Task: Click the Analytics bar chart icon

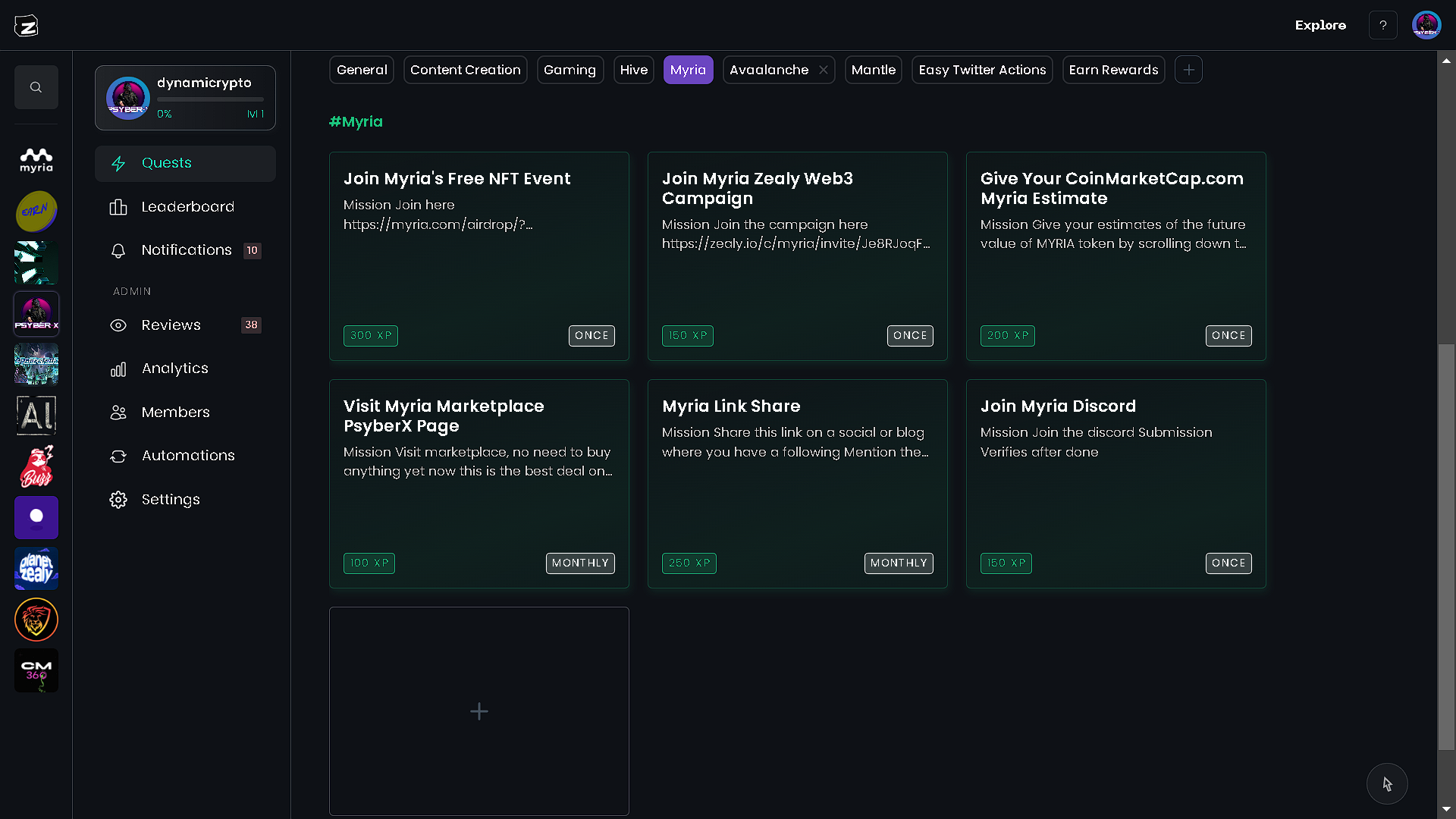Action: [118, 369]
